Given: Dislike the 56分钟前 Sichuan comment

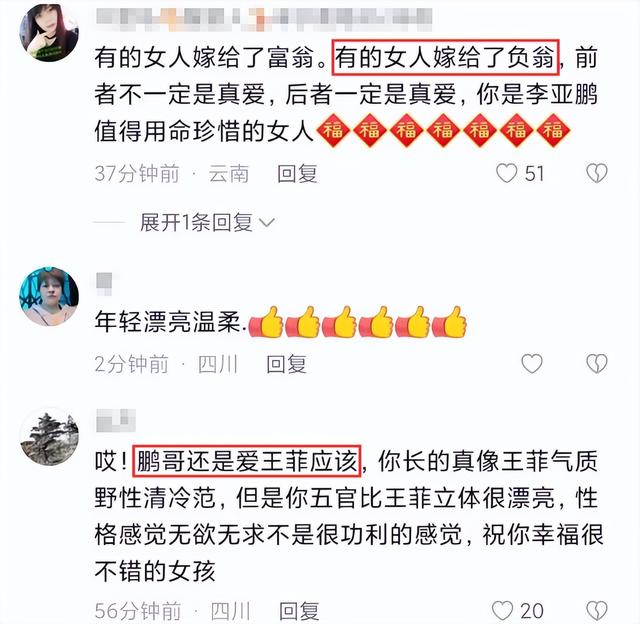Looking at the screenshot, I should [597, 611].
